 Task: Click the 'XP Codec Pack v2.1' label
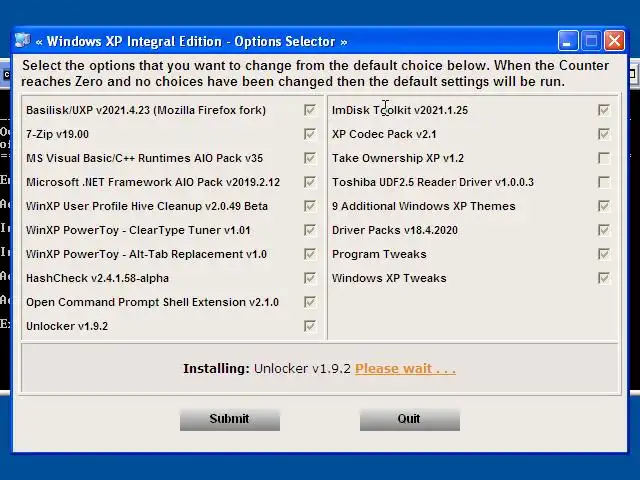tap(384, 134)
